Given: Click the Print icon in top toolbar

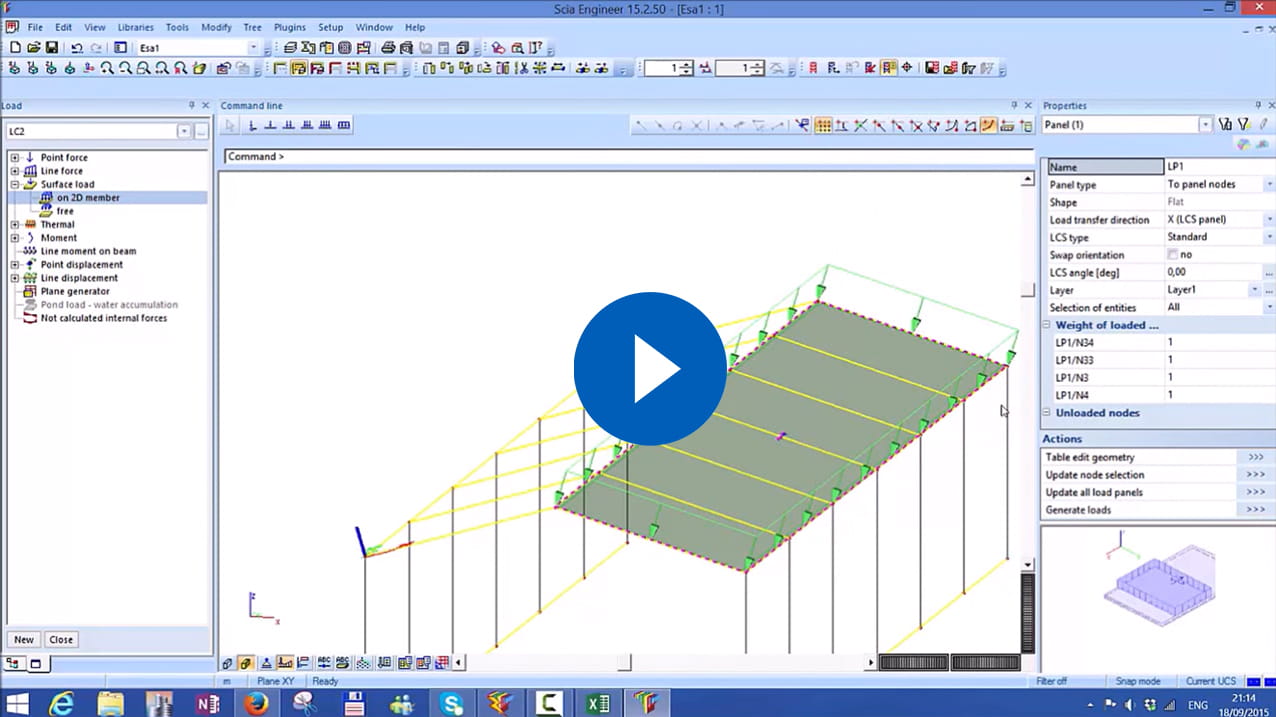Looking at the screenshot, I should (388, 47).
